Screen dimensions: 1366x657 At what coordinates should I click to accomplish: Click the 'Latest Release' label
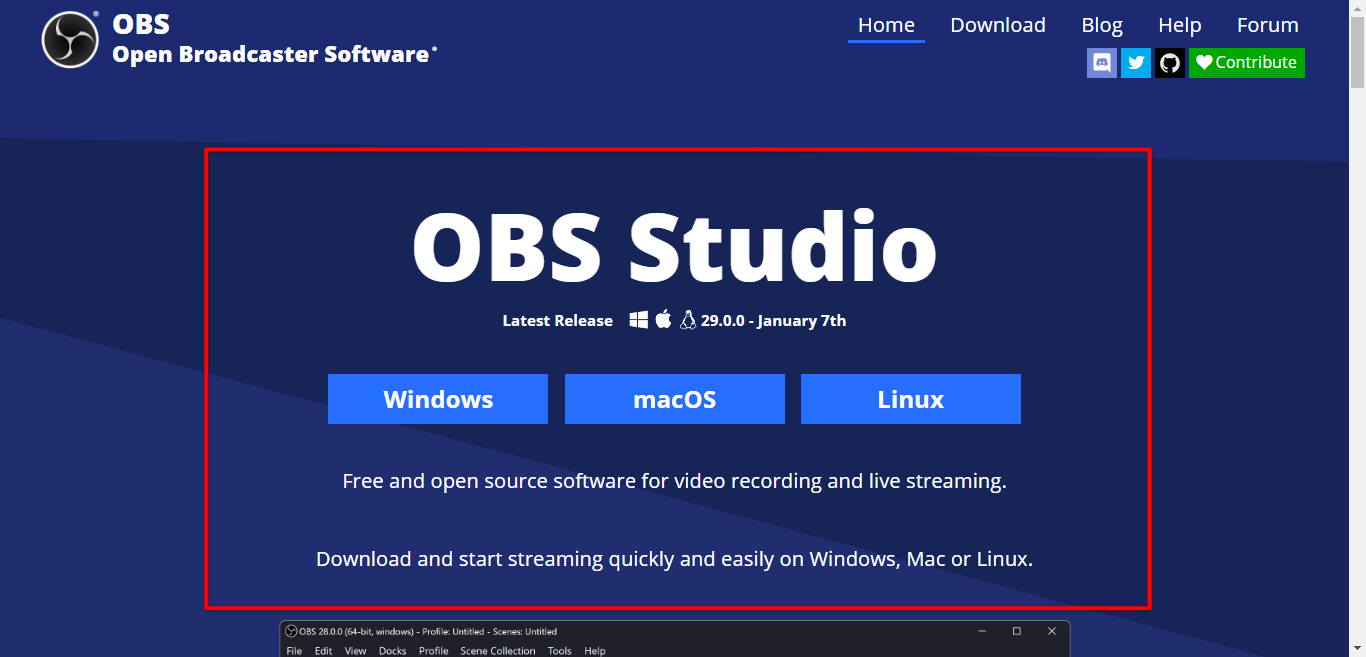point(558,321)
